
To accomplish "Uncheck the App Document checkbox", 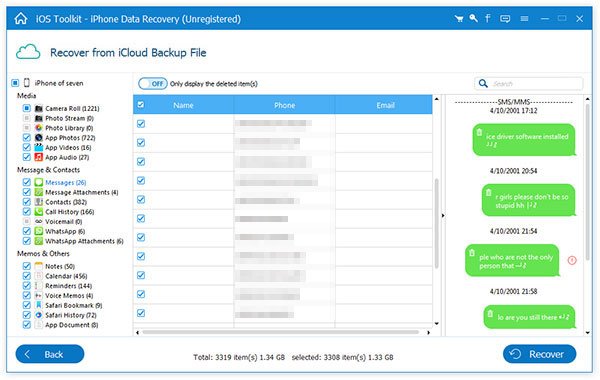I will coord(26,325).
